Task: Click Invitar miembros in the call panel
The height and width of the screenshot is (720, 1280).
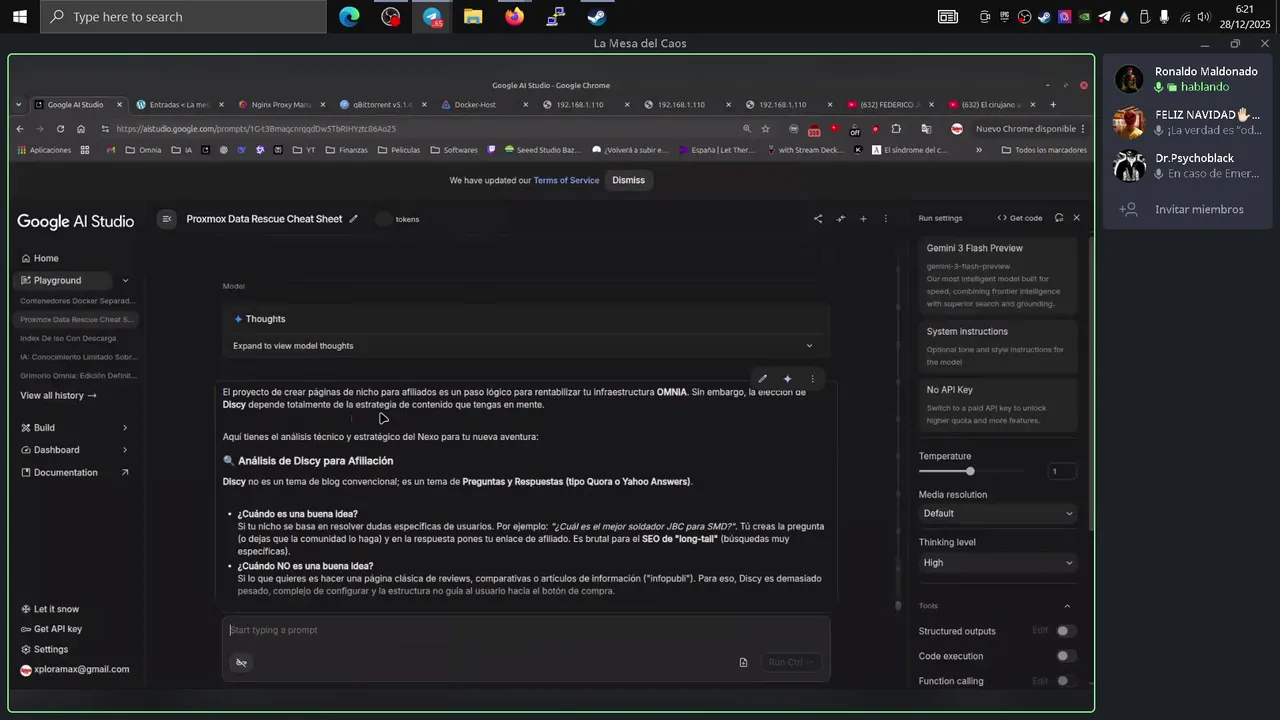Action: point(1185,210)
